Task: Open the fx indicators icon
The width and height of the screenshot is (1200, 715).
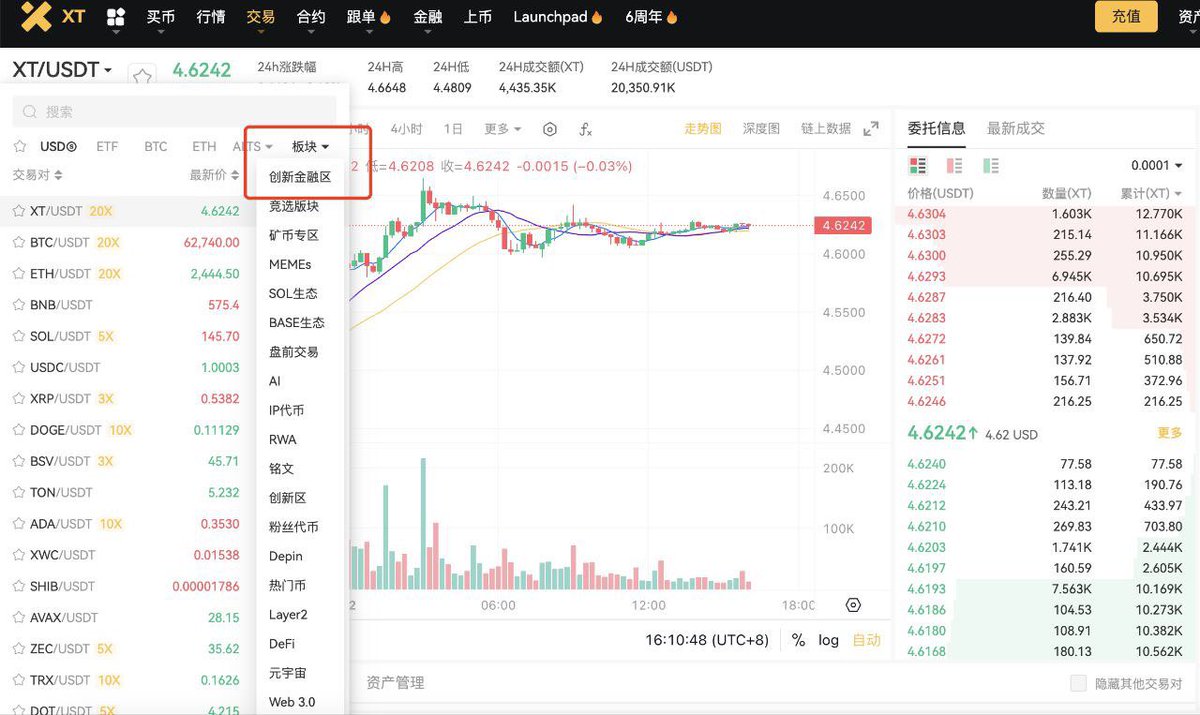Action: point(586,129)
